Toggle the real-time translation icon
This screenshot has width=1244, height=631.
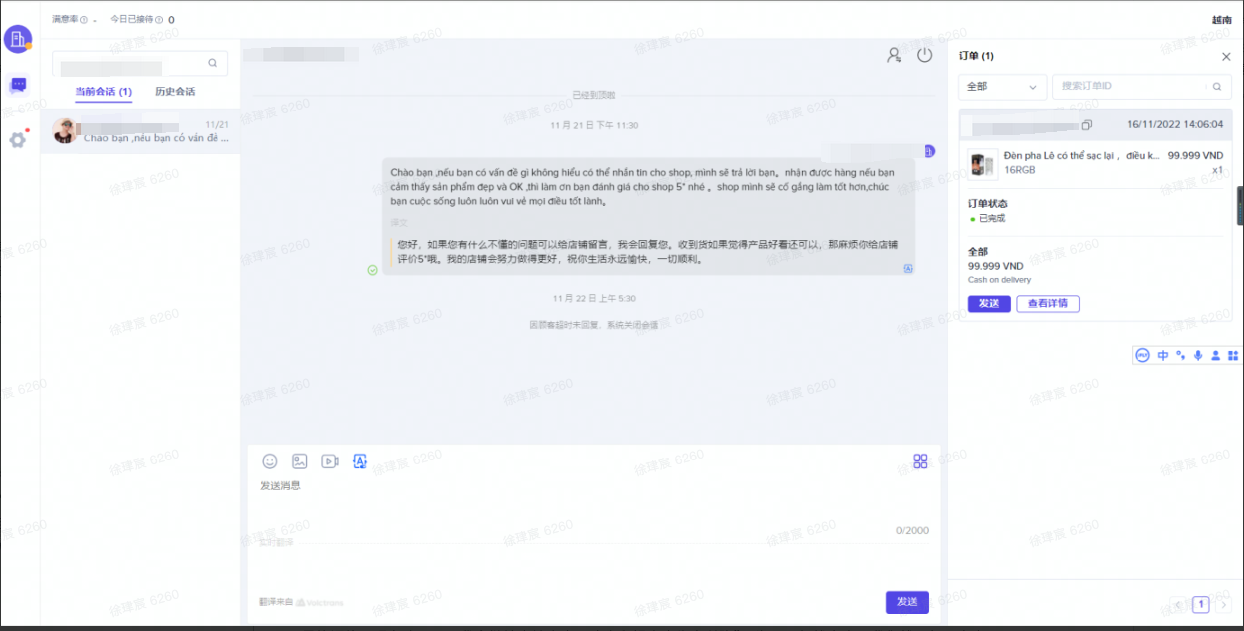[x=360, y=461]
